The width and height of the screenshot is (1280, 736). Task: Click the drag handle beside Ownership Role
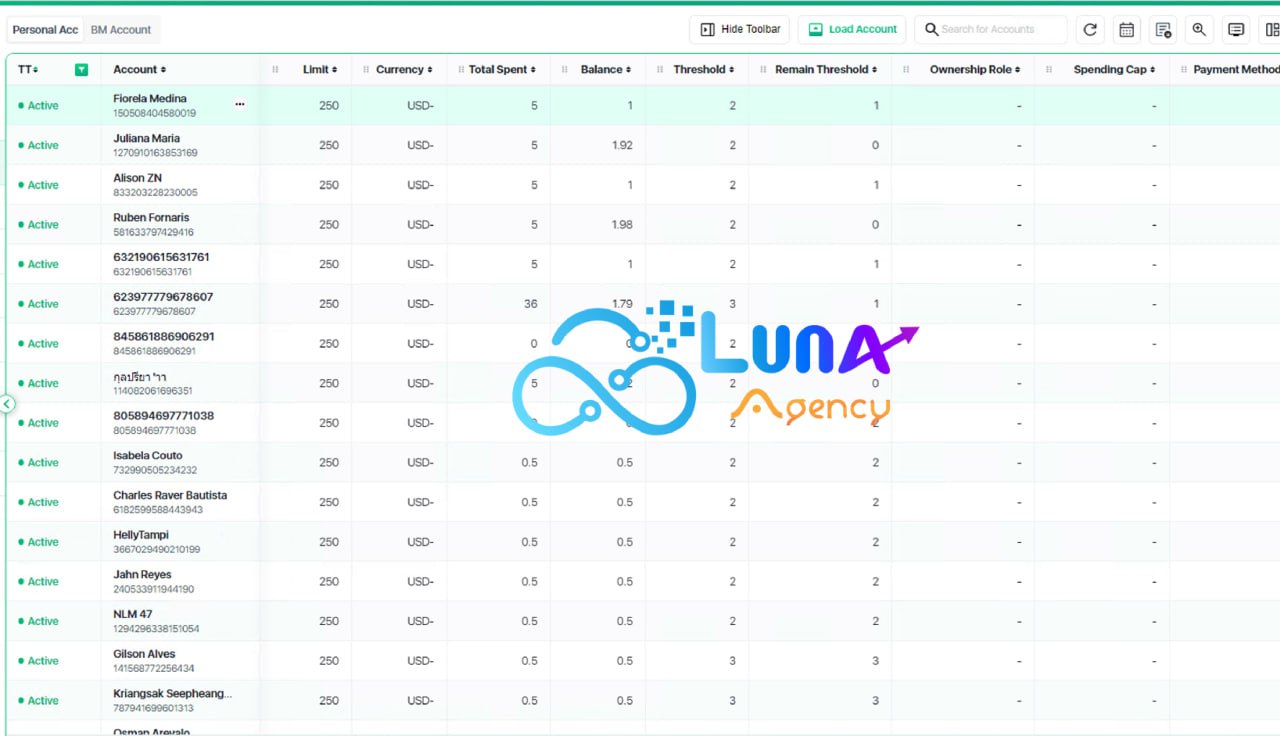point(906,70)
